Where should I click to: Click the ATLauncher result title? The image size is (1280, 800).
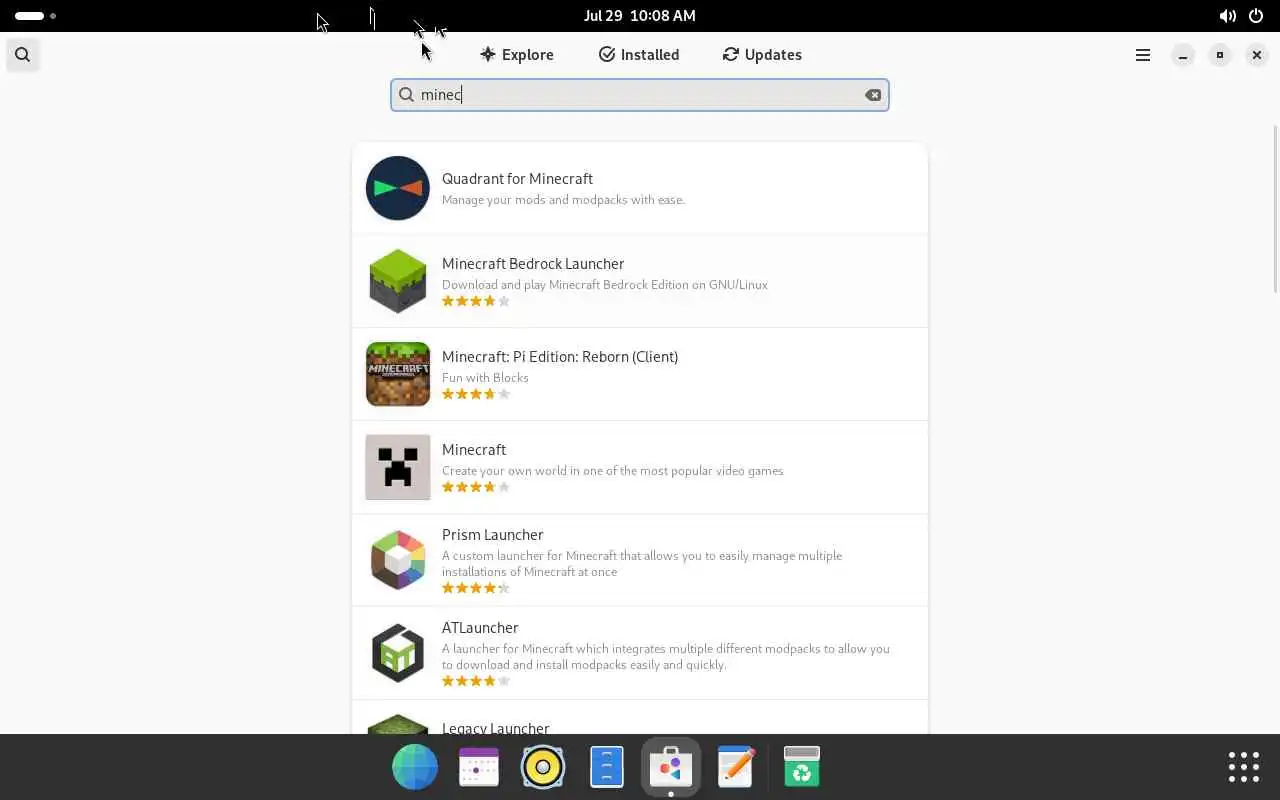click(480, 628)
